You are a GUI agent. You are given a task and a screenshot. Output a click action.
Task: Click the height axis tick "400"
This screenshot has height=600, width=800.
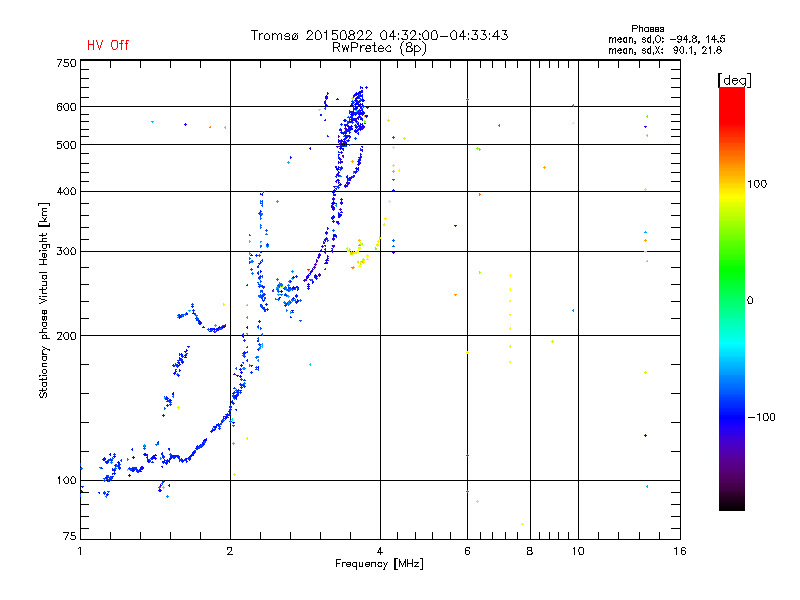click(66, 191)
